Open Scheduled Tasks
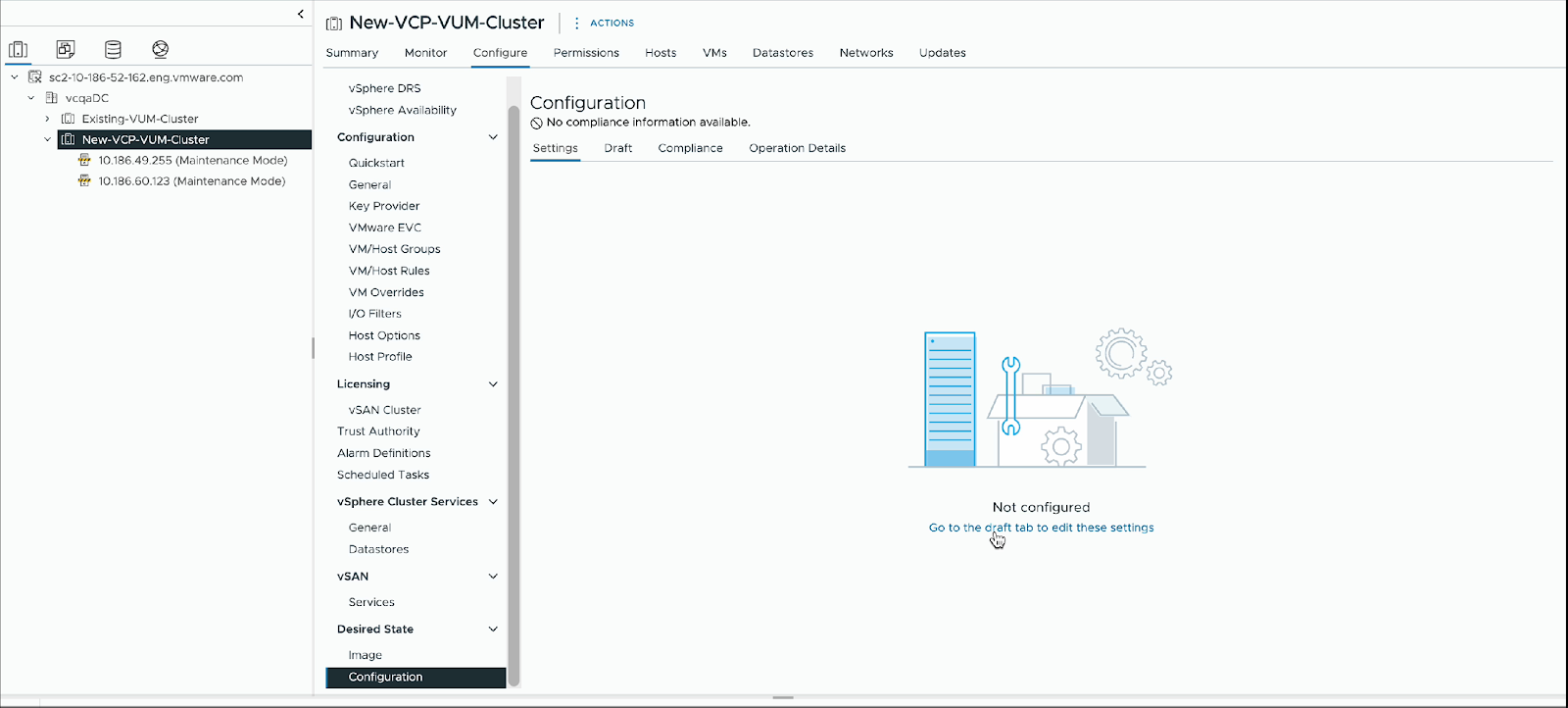This screenshot has height=708, width=1568. pos(383,475)
